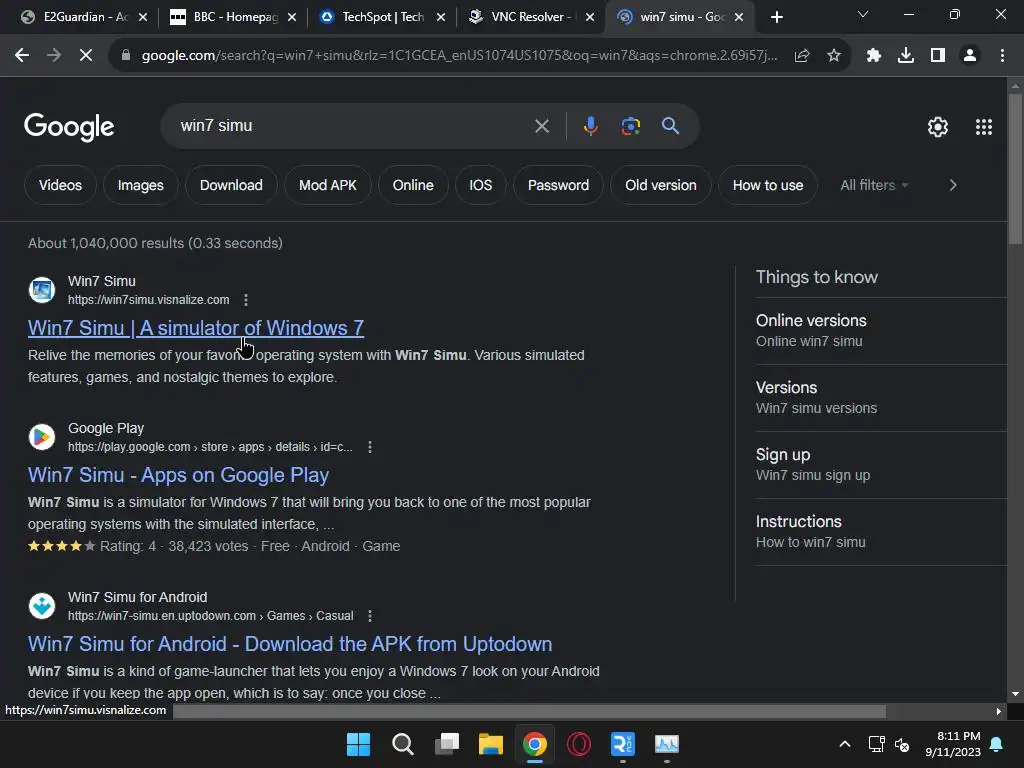Launch Opera from the taskbar
This screenshot has width=1024, height=768.
tap(579, 744)
